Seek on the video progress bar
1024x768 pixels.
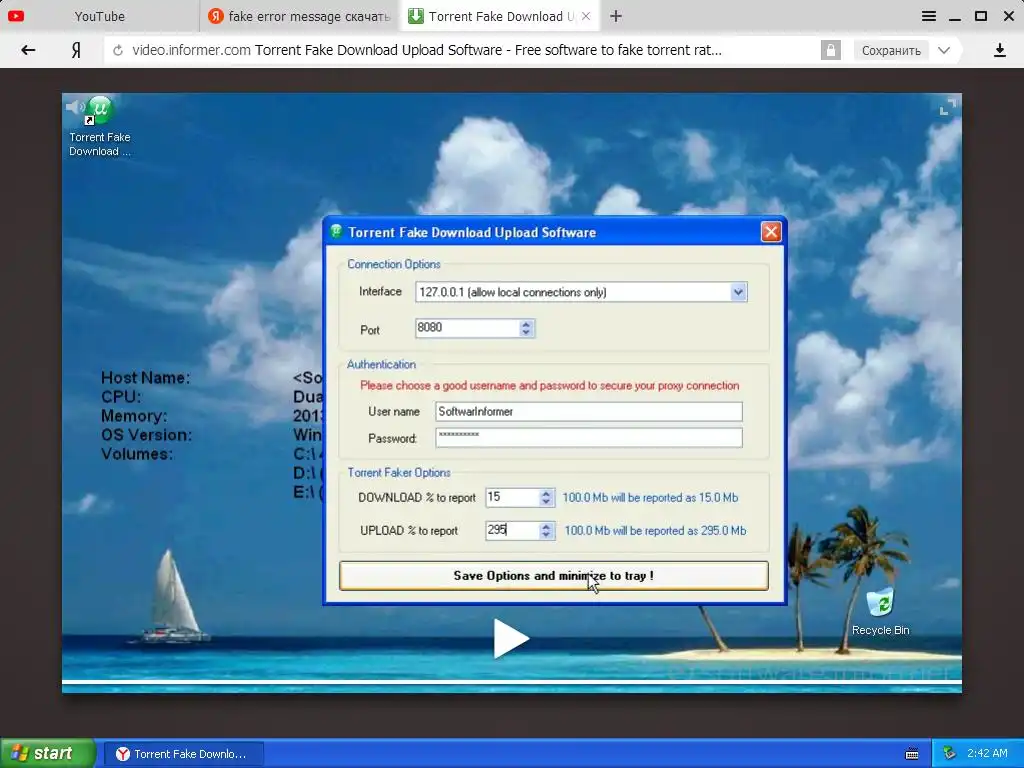point(511,682)
